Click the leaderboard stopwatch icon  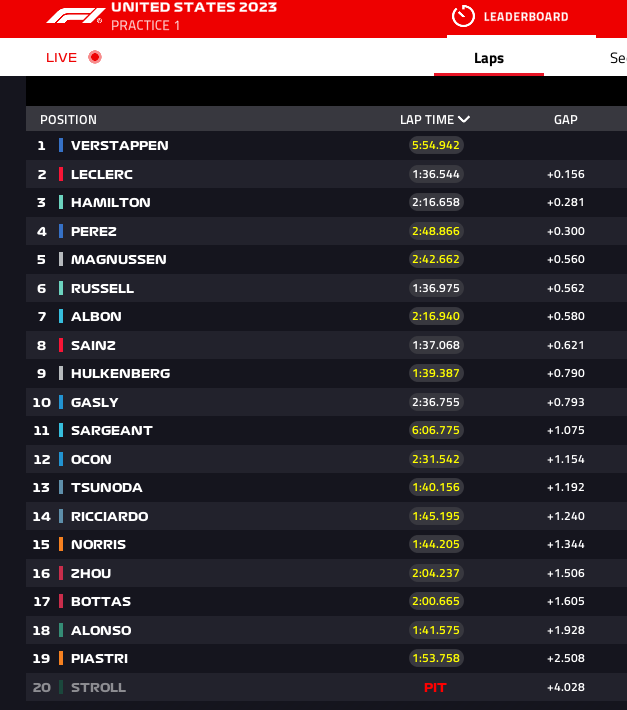pyautogui.click(x=463, y=16)
